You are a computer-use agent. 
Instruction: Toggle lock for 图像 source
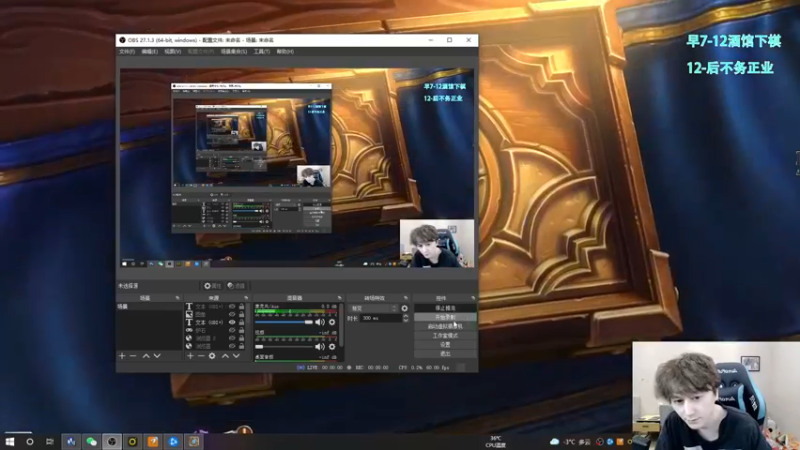coord(242,314)
